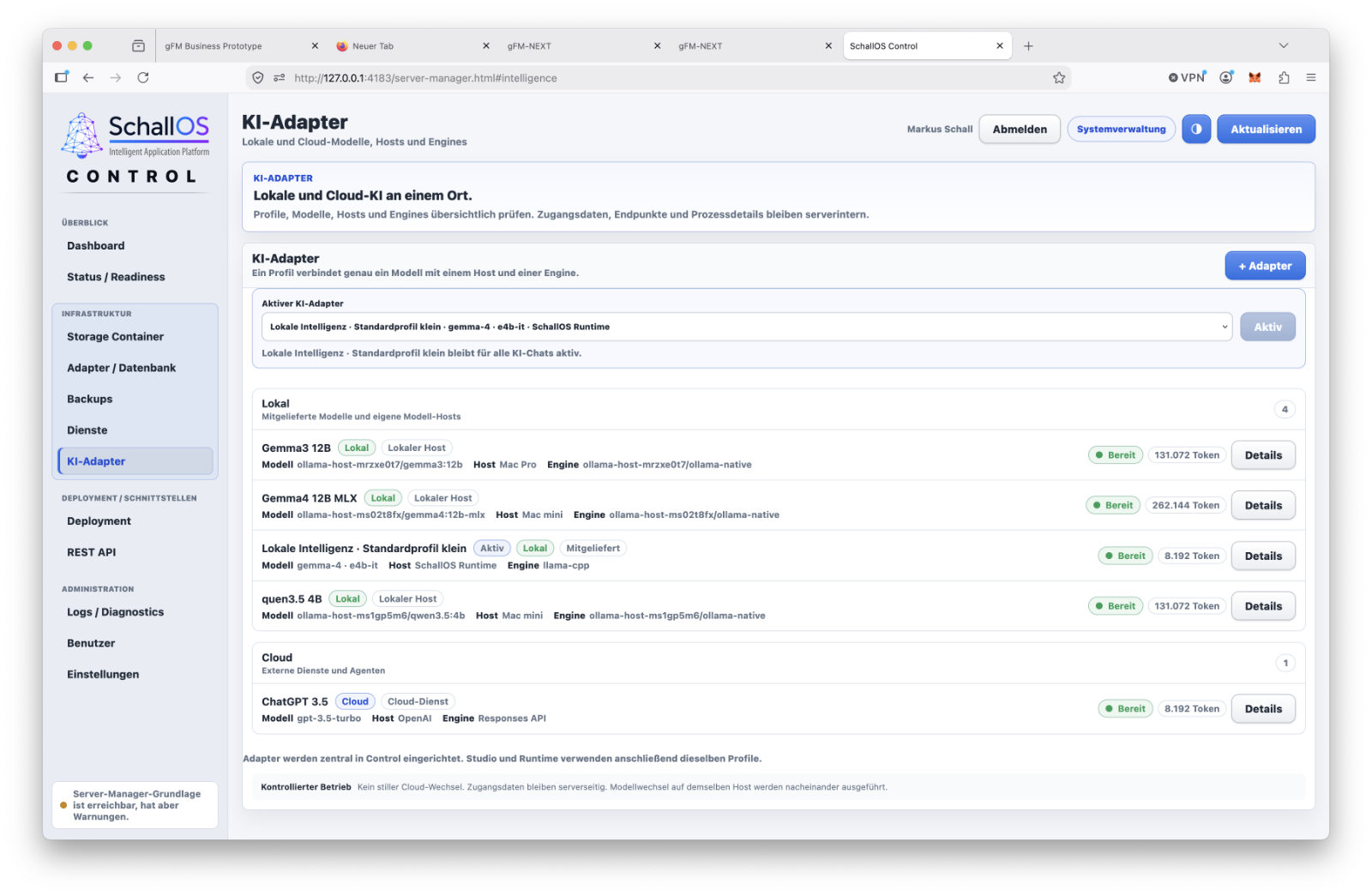This screenshot has width=1372, height=896.
Task: Open Logs / Diagnostics in the sidebar
Action: [135, 612]
